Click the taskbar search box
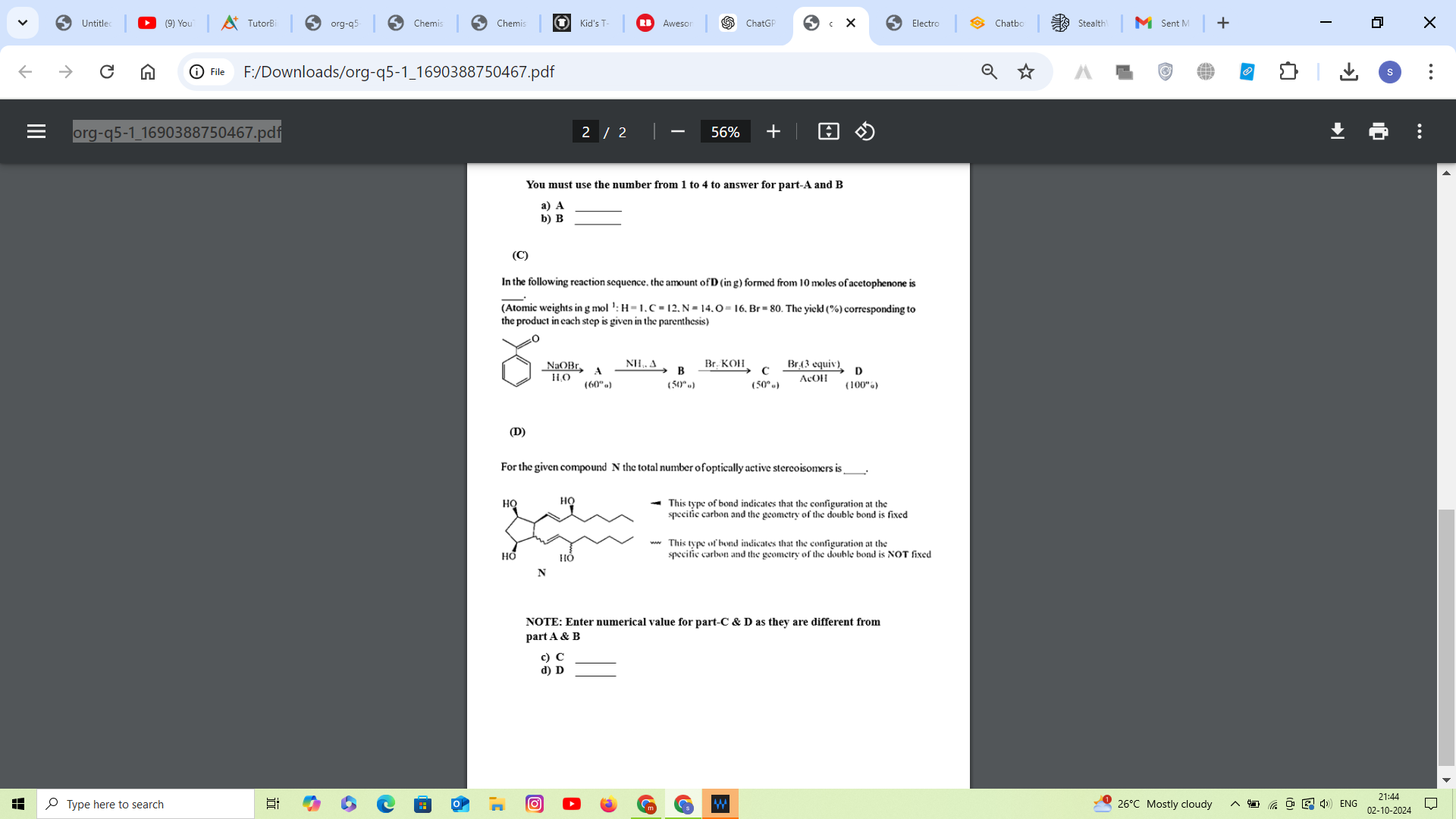The image size is (1456, 819). click(146, 804)
